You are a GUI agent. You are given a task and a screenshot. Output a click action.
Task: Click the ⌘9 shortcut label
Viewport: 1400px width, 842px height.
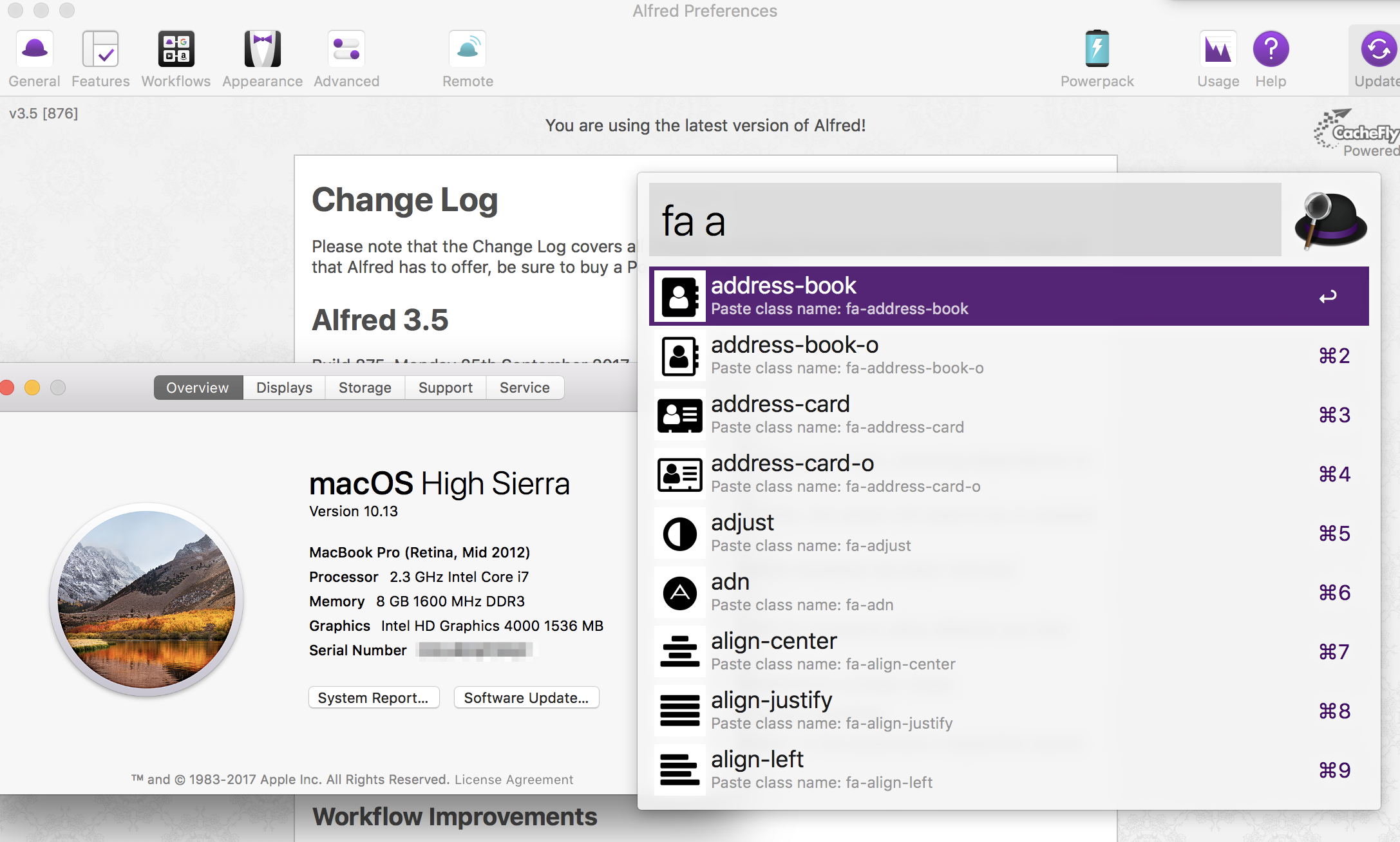click(1334, 770)
